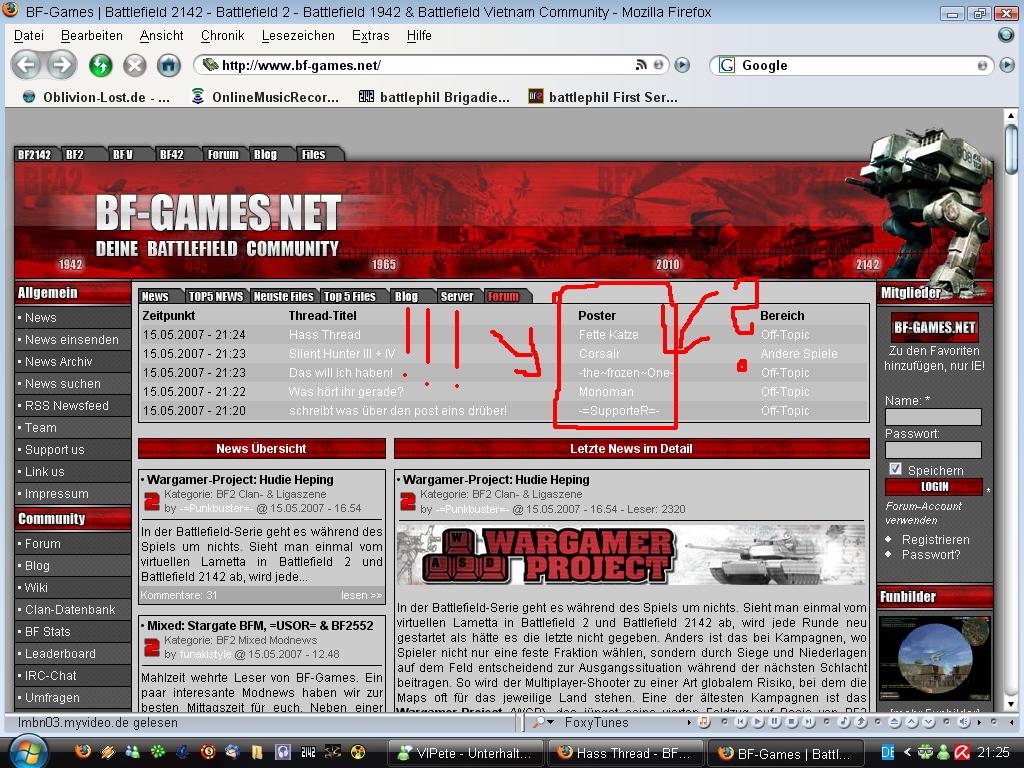Screen dimensions: 1024x768
Task: Open the BF2142 site tab
Action: pyautogui.click(x=34, y=154)
